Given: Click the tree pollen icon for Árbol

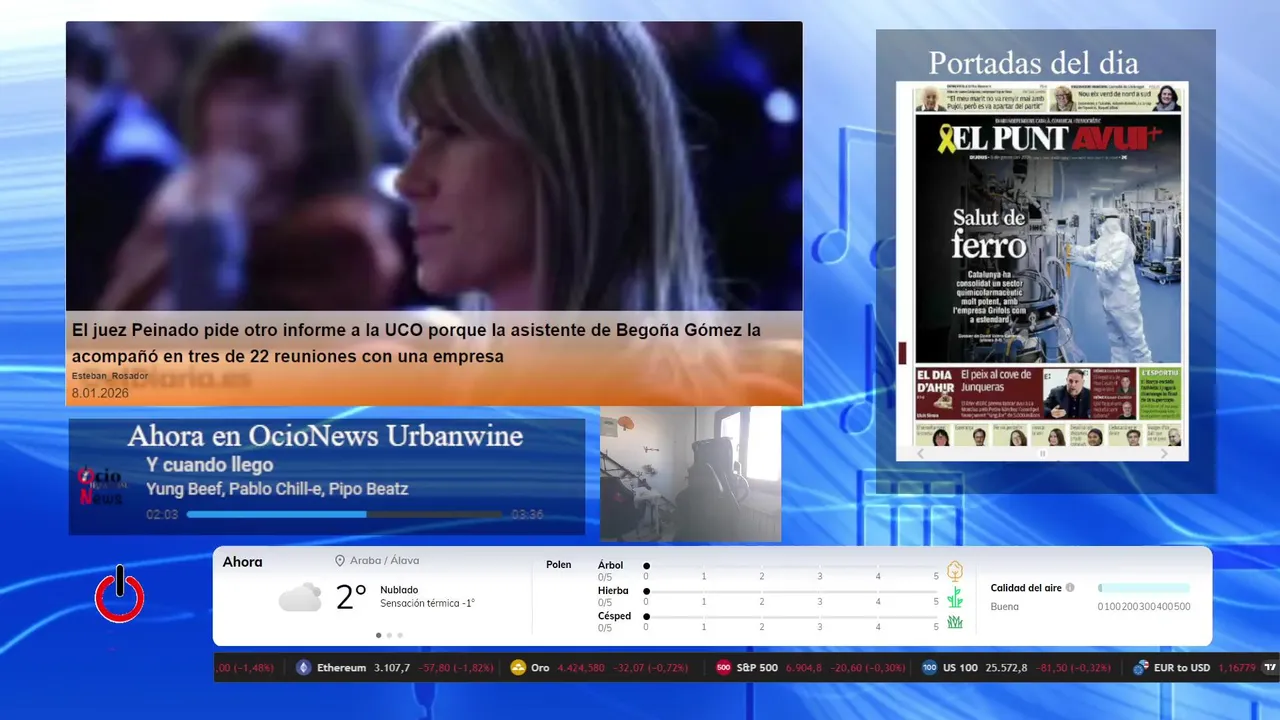Looking at the screenshot, I should point(955,571).
